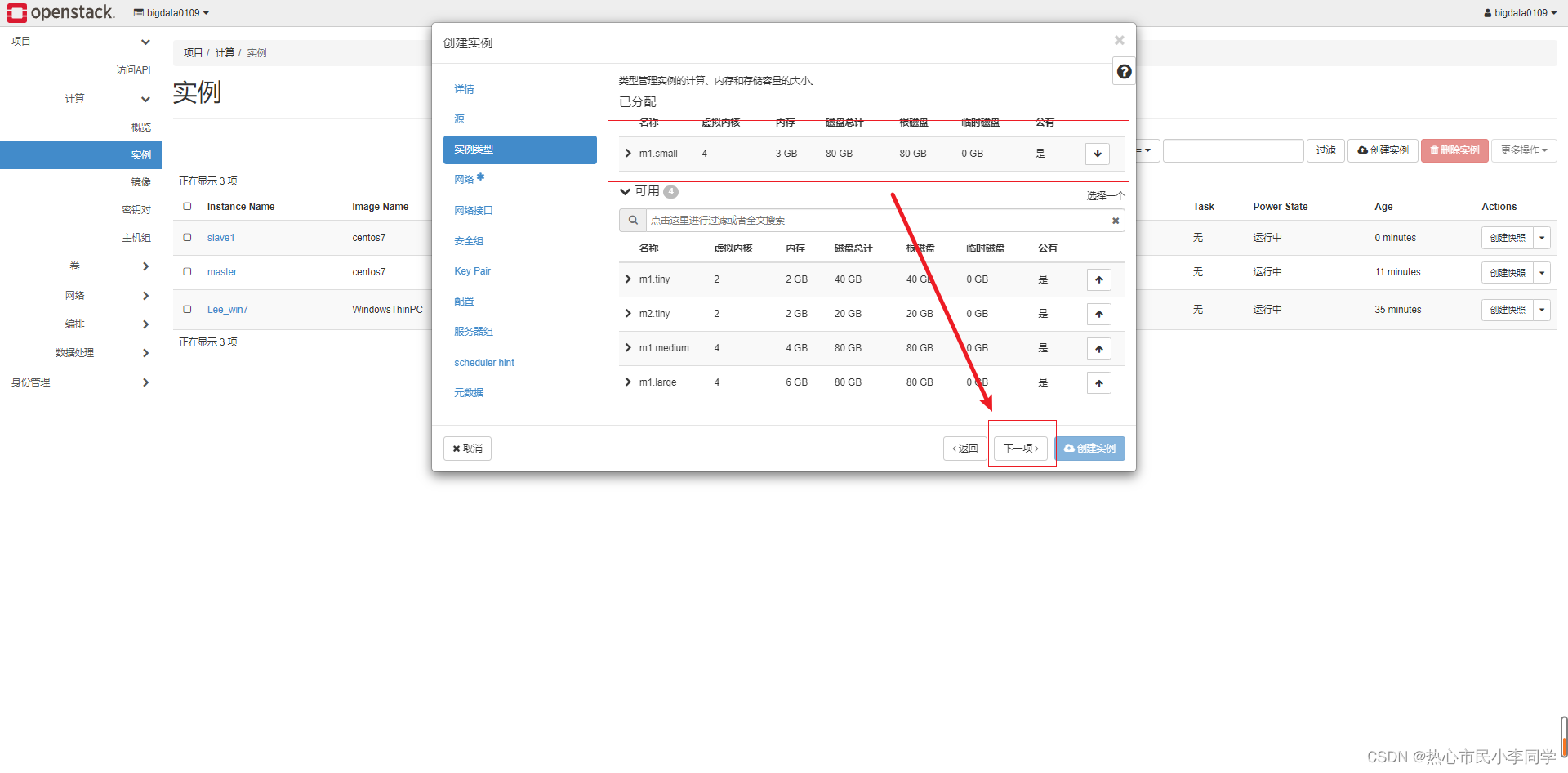This screenshot has width=1568, height=773.
Task: Close the Create Instance dialog
Action: click(x=1120, y=40)
